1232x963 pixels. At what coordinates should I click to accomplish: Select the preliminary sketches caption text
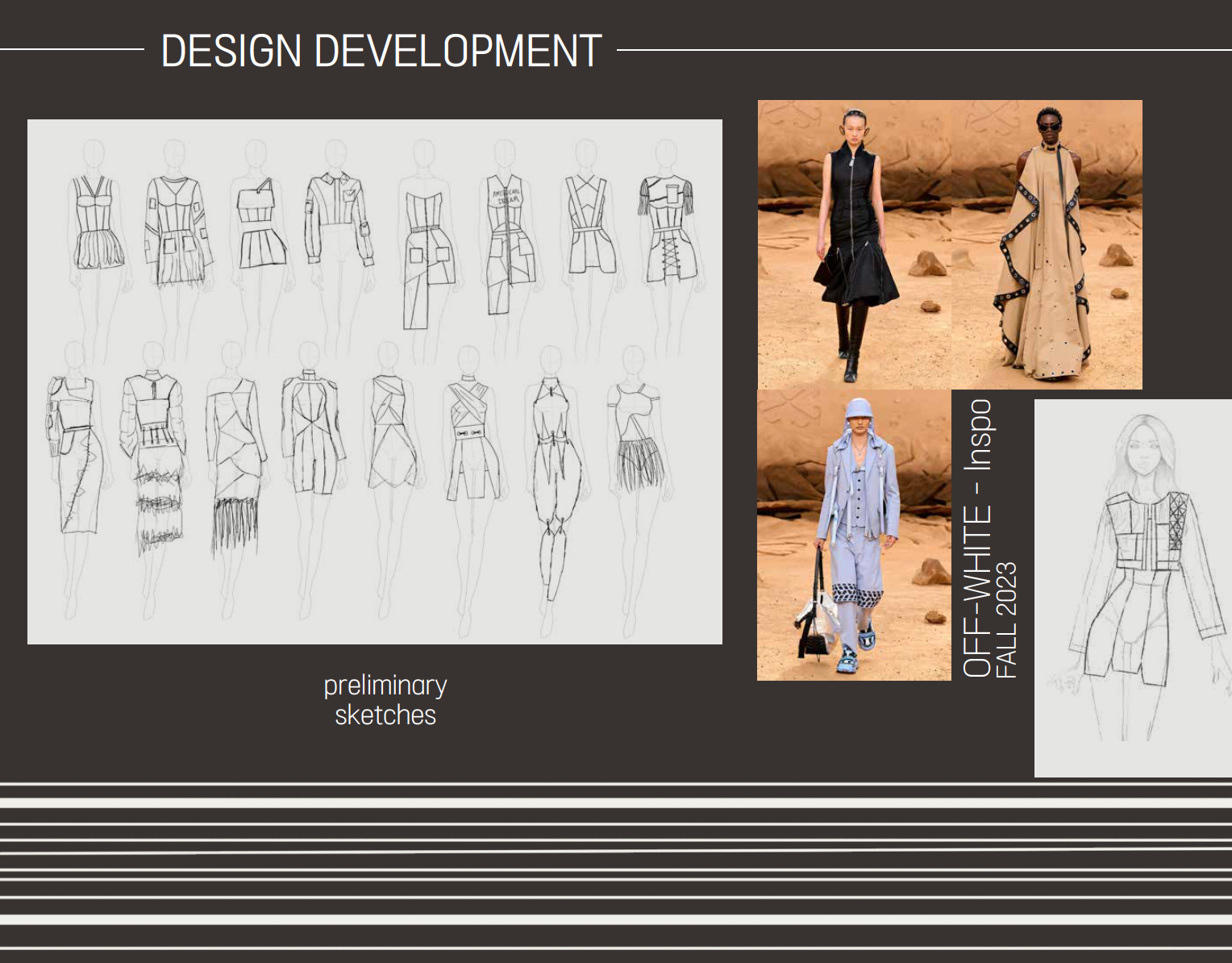pos(385,699)
